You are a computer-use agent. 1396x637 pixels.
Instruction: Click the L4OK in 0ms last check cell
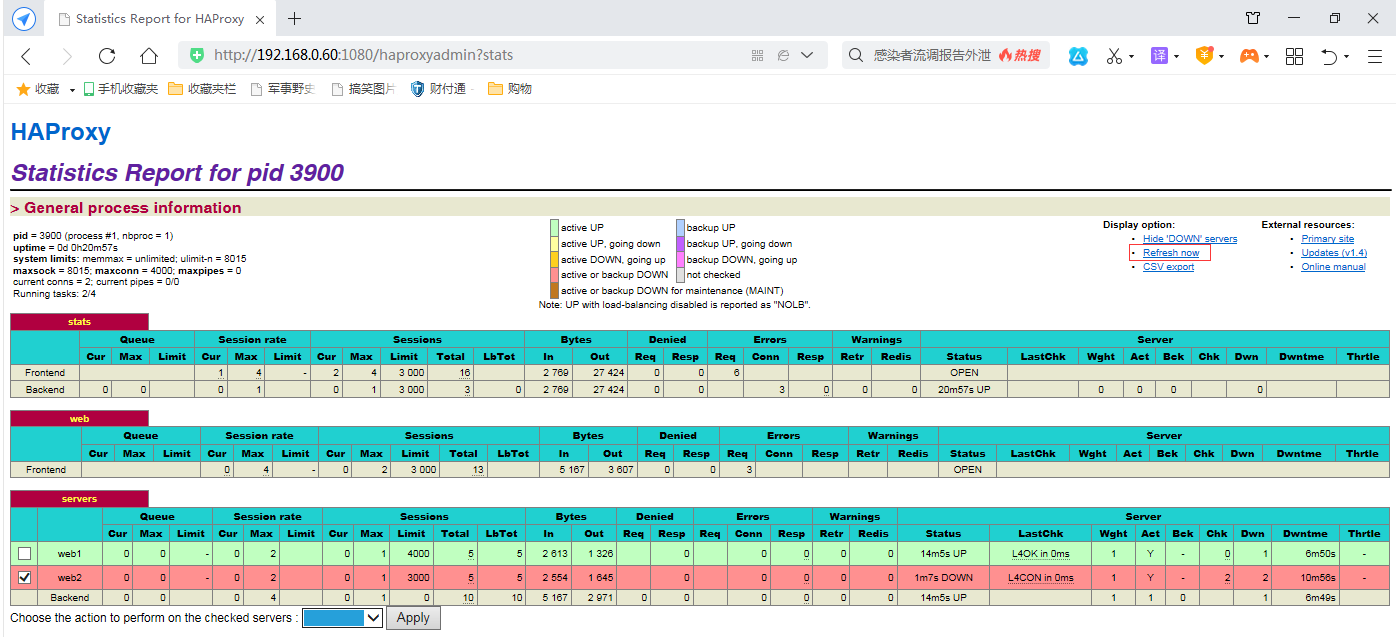point(1040,553)
